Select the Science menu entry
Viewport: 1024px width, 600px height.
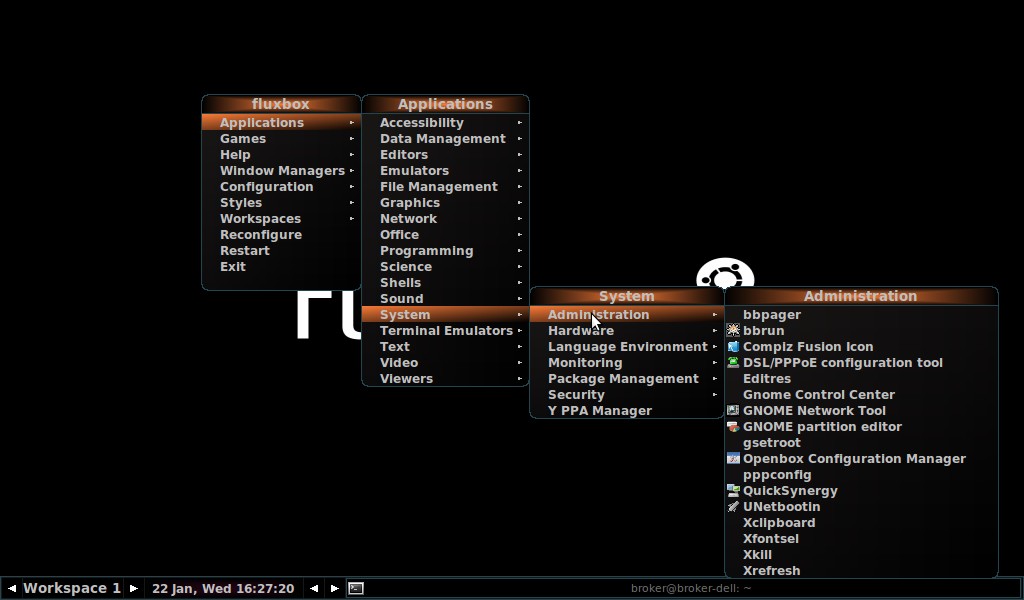click(445, 266)
